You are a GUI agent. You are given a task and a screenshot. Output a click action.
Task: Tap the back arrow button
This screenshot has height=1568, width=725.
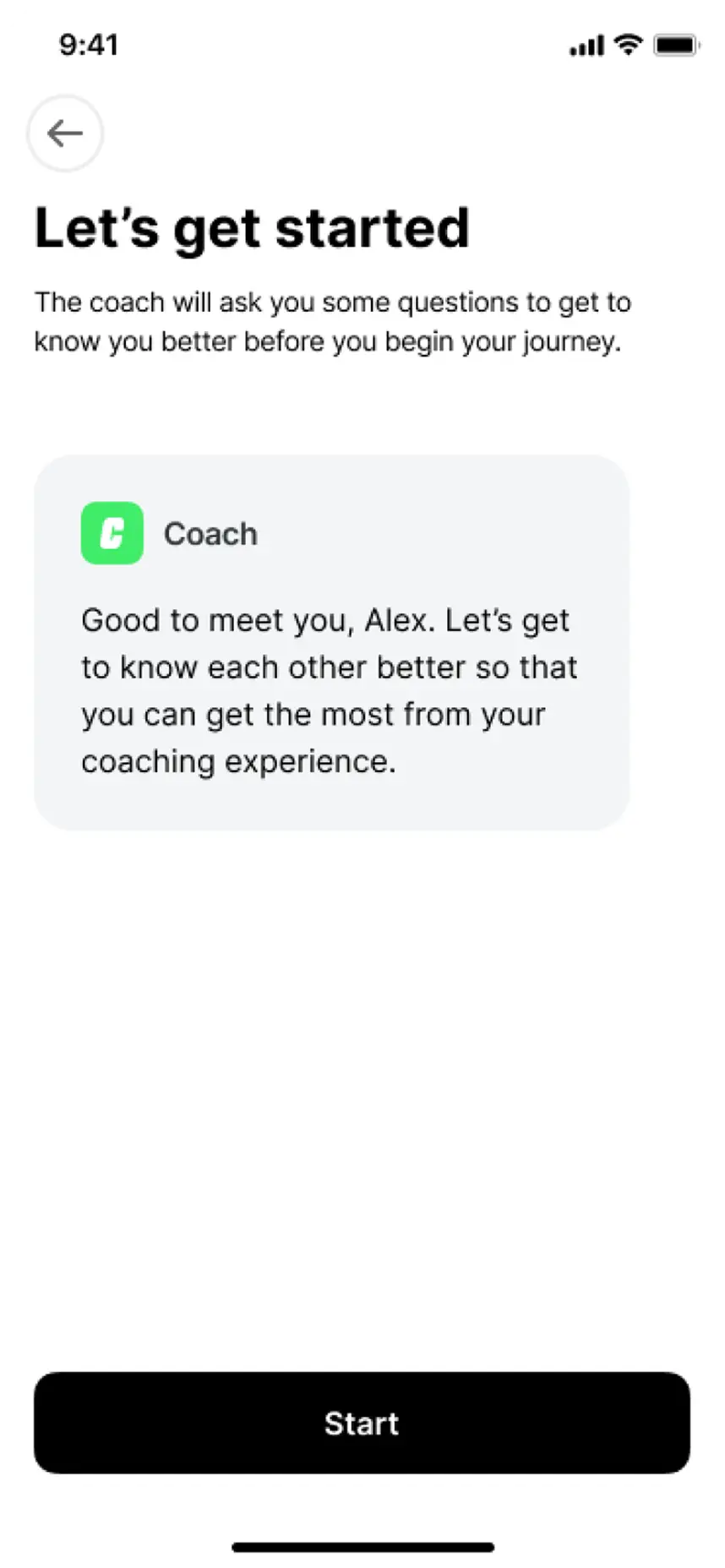[x=65, y=133]
